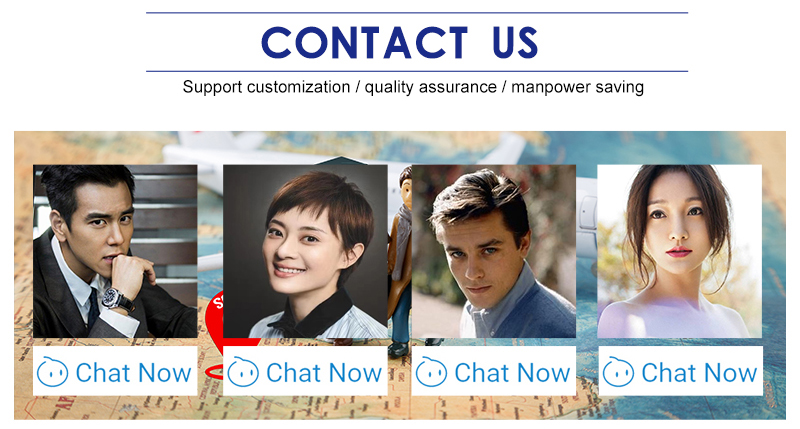Open the photo of the man in blue cardigan

pos(494,251)
